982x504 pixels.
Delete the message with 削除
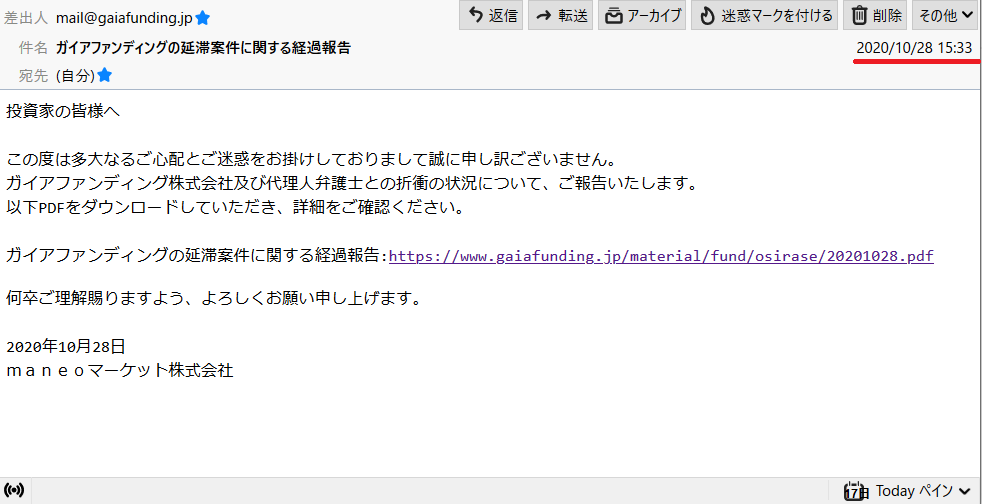click(875, 16)
